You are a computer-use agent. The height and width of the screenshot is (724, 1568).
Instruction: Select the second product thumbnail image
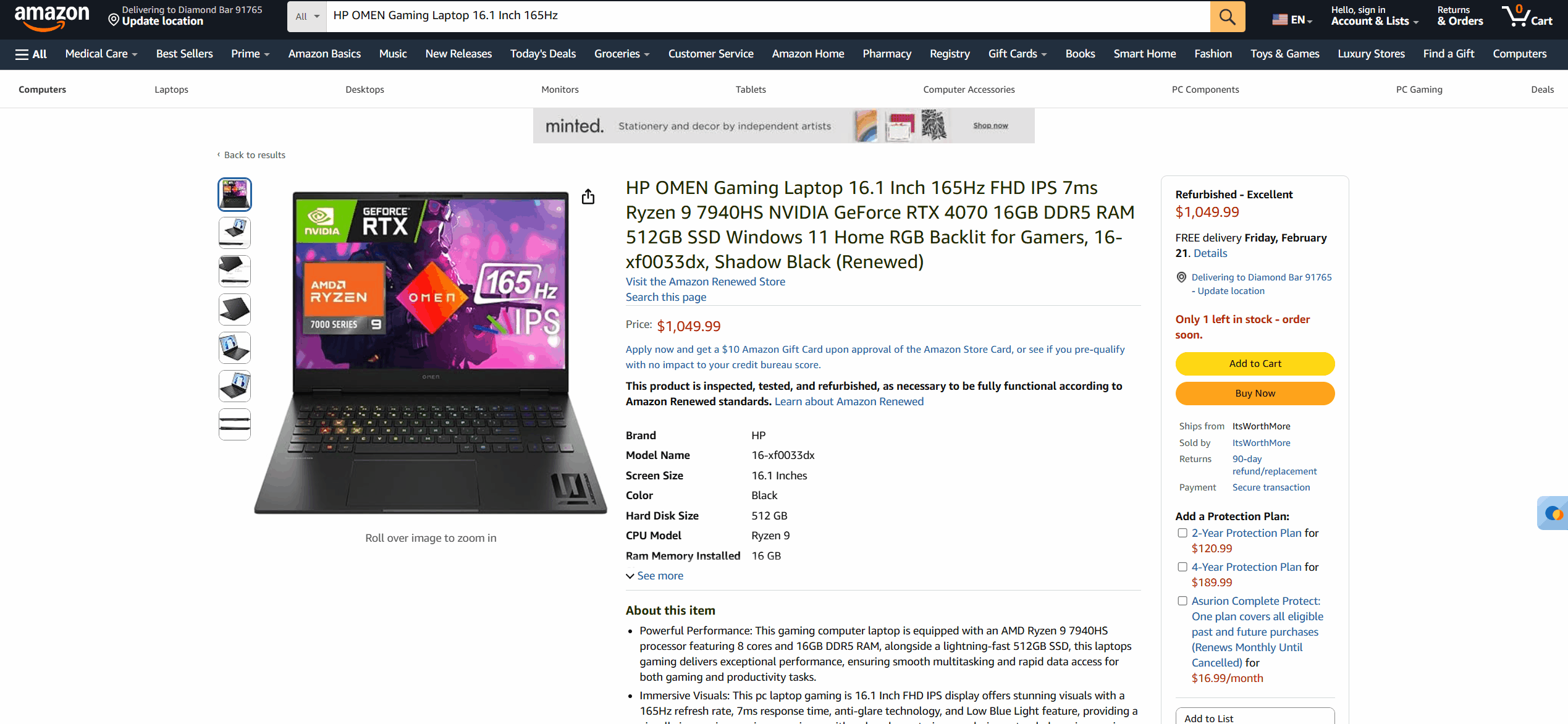pyautogui.click(x=235, y=232)
